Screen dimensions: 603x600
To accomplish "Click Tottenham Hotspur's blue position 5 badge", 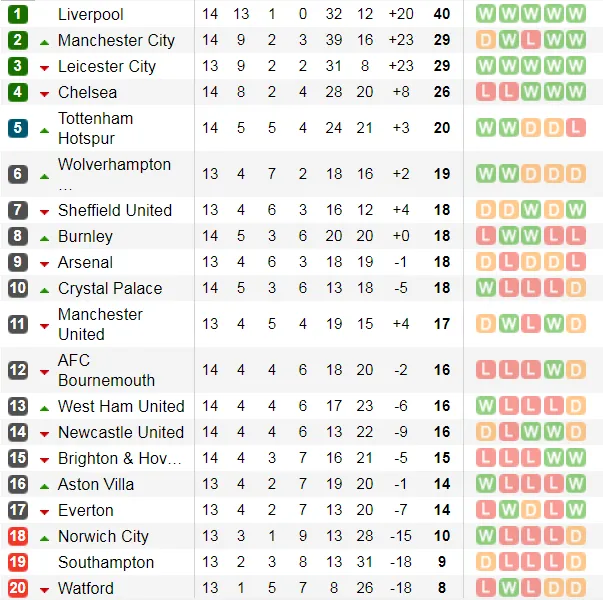I will 18,128.
